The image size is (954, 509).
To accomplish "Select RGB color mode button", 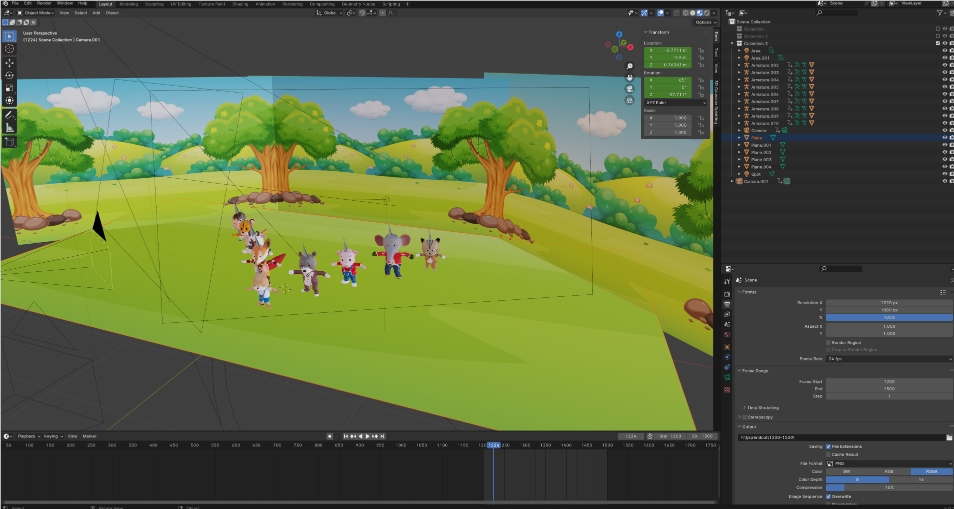I will [x=890, y=471].
